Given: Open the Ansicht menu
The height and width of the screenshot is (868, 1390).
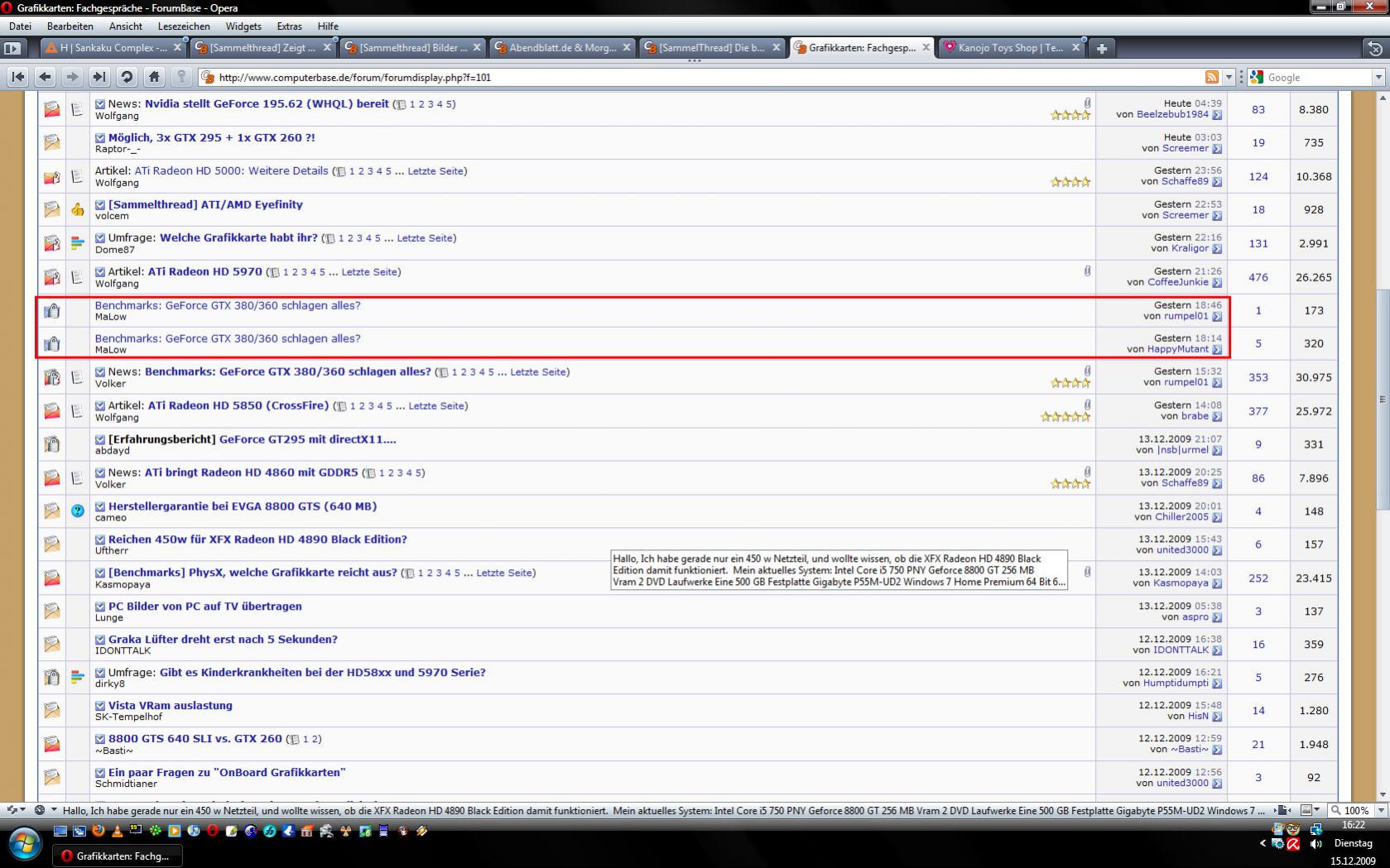Looking at the screenshot, I should [x=126, y=26].
